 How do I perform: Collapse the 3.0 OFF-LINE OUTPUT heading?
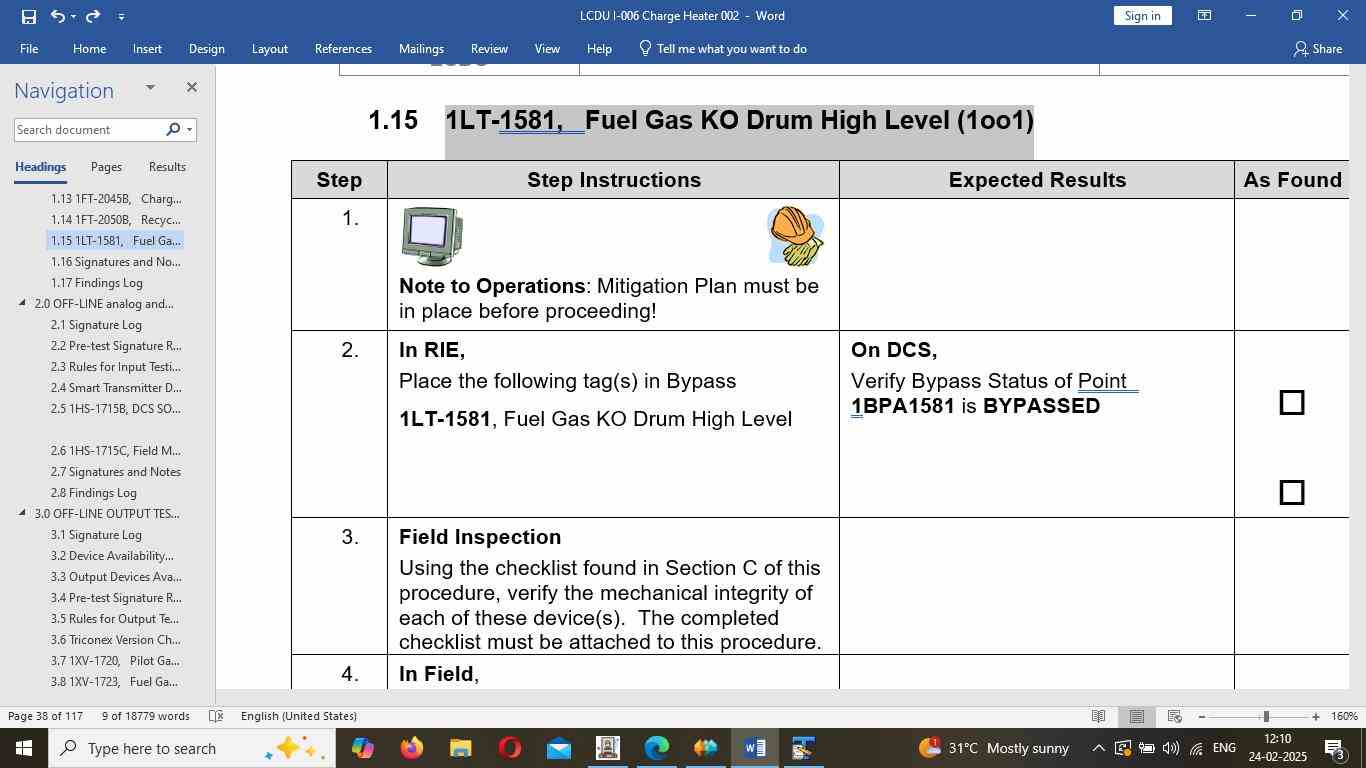point(23,514)
